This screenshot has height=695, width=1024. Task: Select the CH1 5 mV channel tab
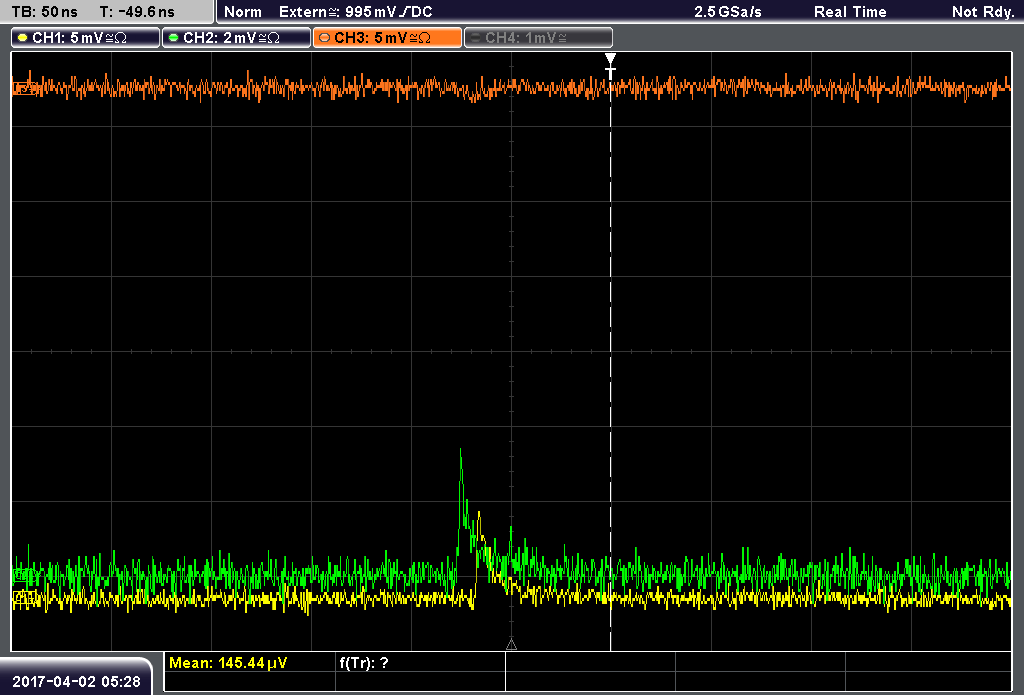[x=85, y=38]
